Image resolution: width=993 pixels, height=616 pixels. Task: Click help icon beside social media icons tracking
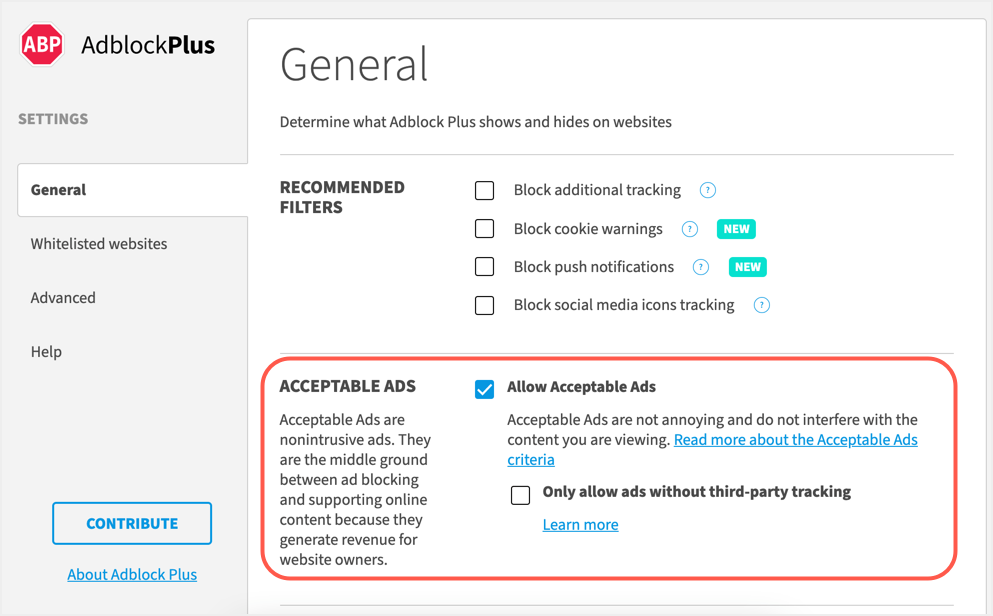click(762, 305)
